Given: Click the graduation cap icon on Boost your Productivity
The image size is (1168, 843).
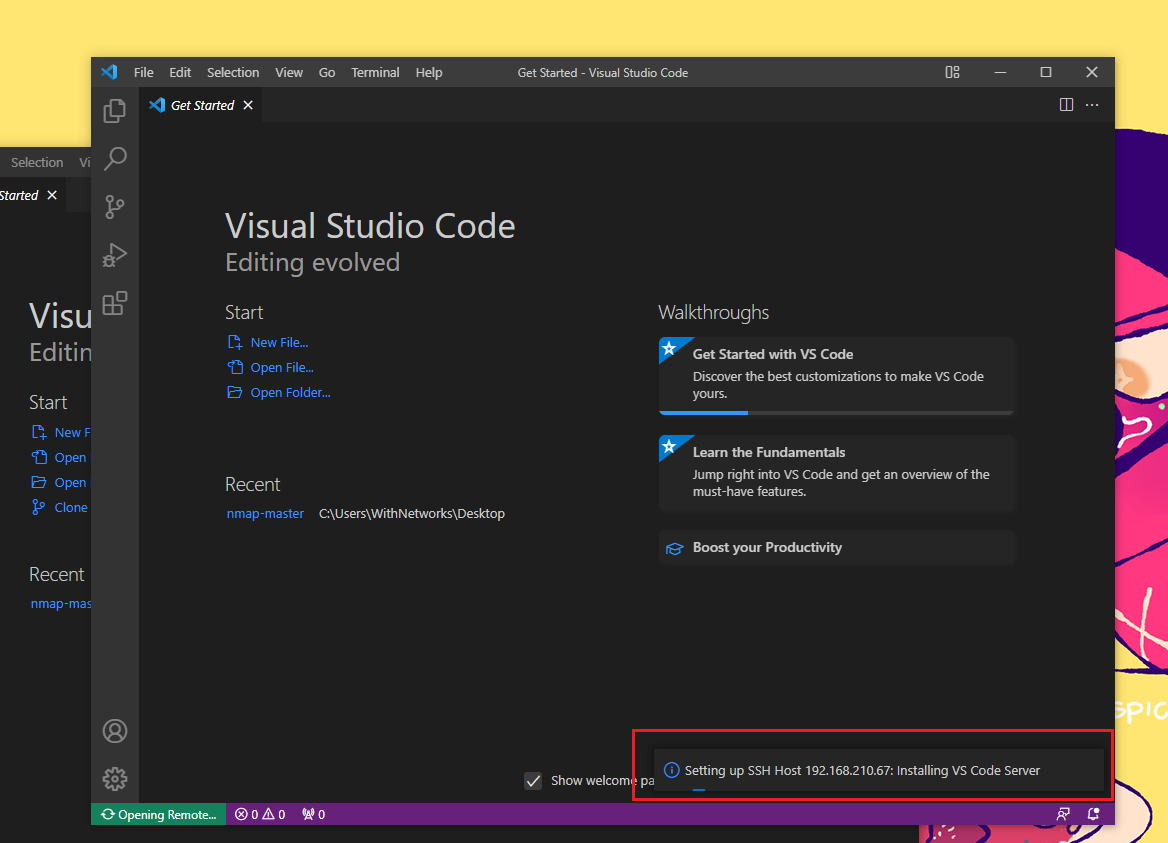Looking at the screenshot, I should 675,548.
